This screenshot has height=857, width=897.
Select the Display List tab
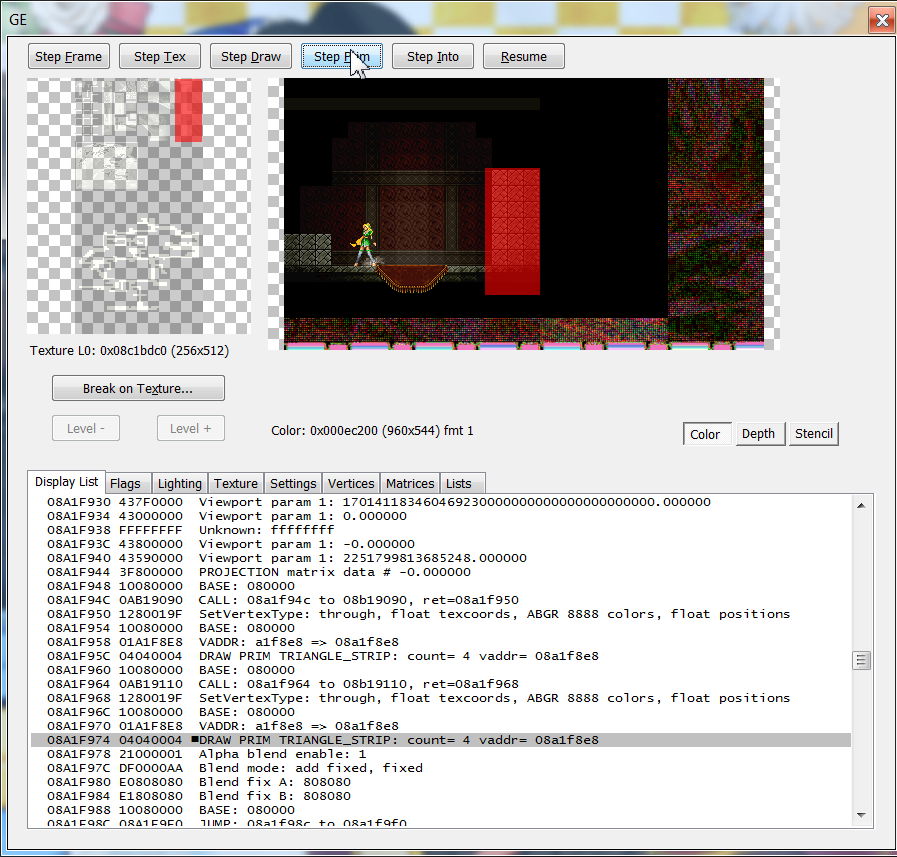66,482
